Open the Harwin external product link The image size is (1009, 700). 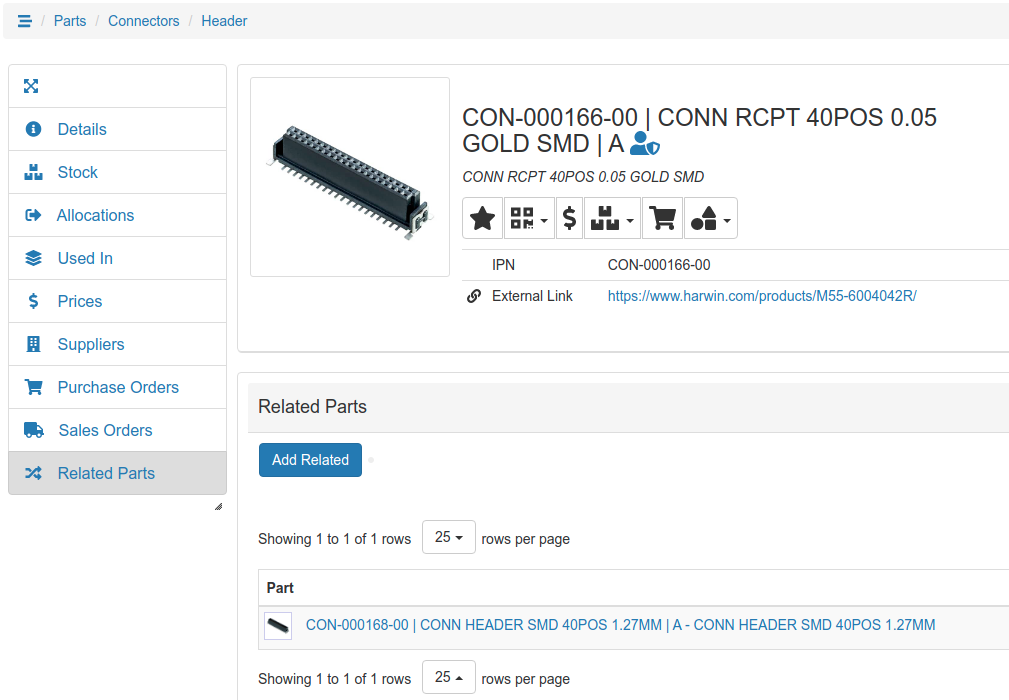click(762, 296)
